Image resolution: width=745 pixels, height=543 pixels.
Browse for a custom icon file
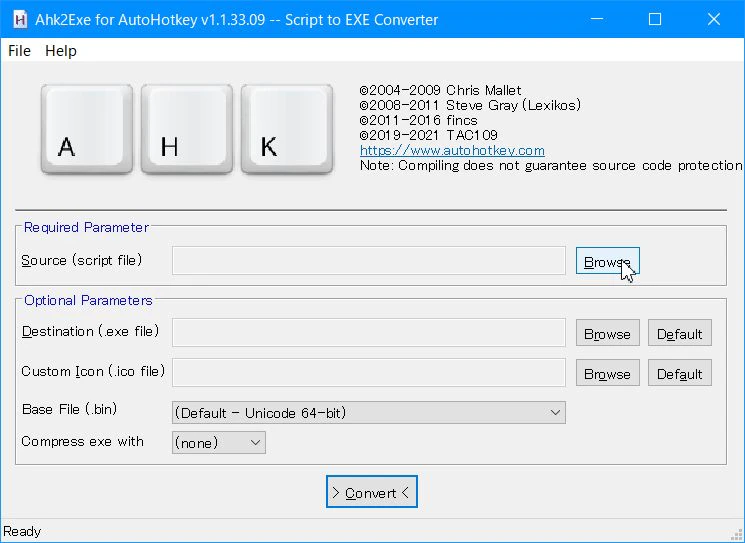[x=608, y=373]
